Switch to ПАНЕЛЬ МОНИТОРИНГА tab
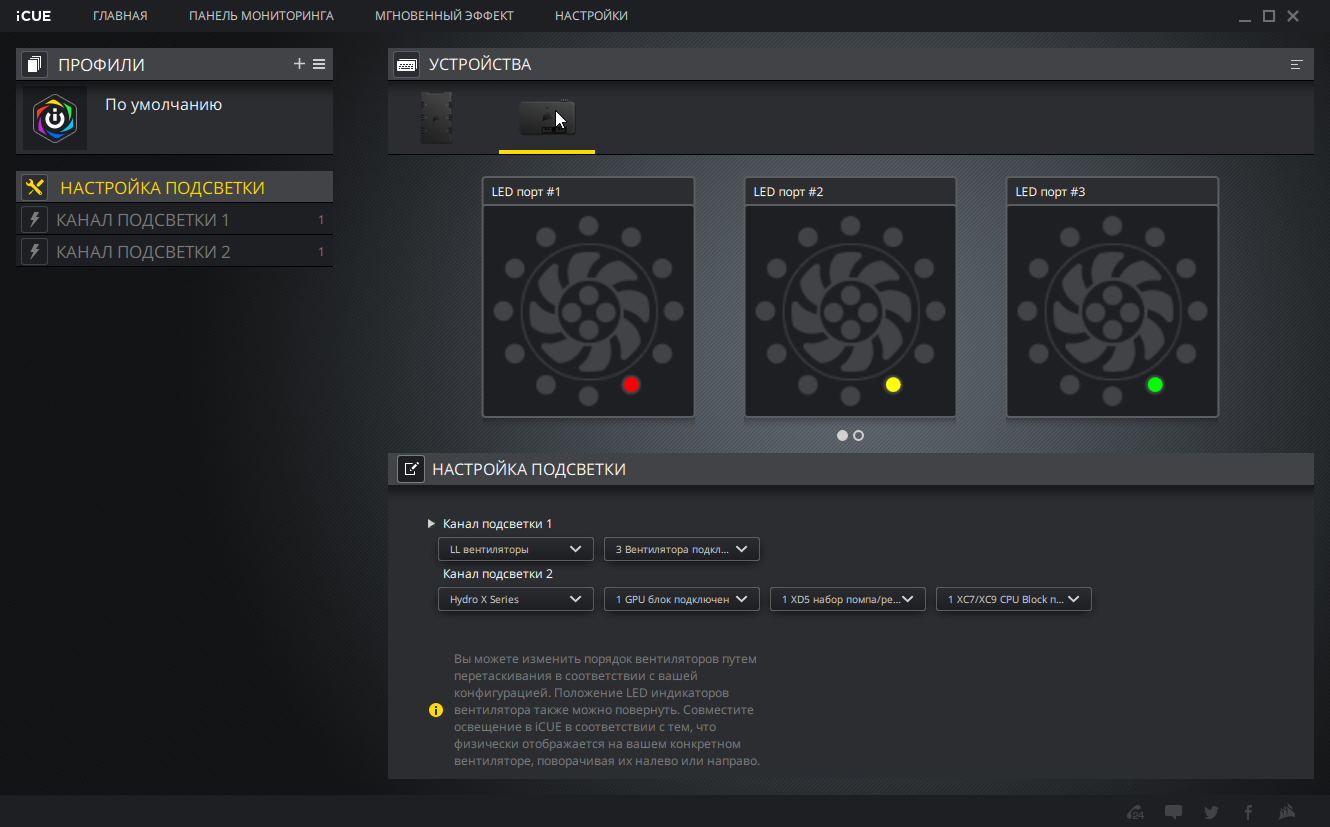 [x=261, y=16]
